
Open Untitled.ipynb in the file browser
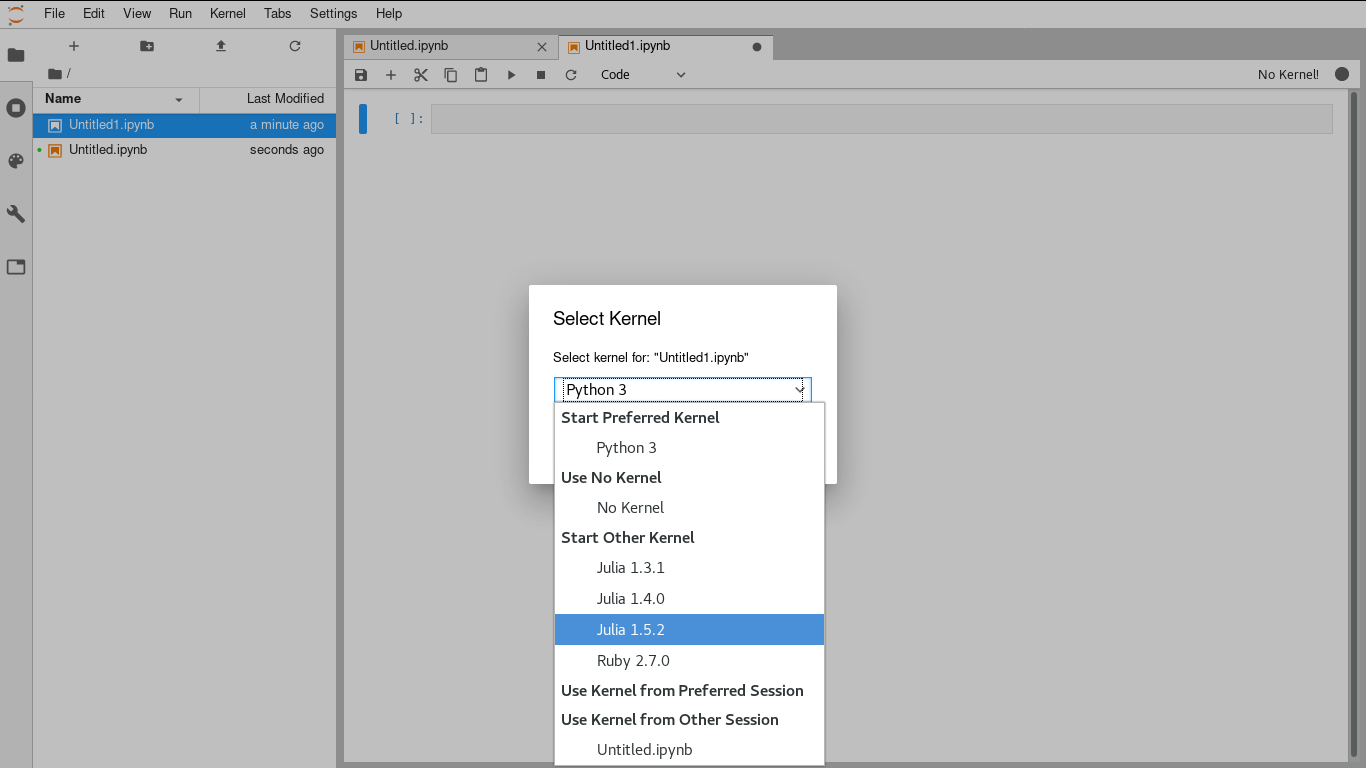(x=108, y=149)
